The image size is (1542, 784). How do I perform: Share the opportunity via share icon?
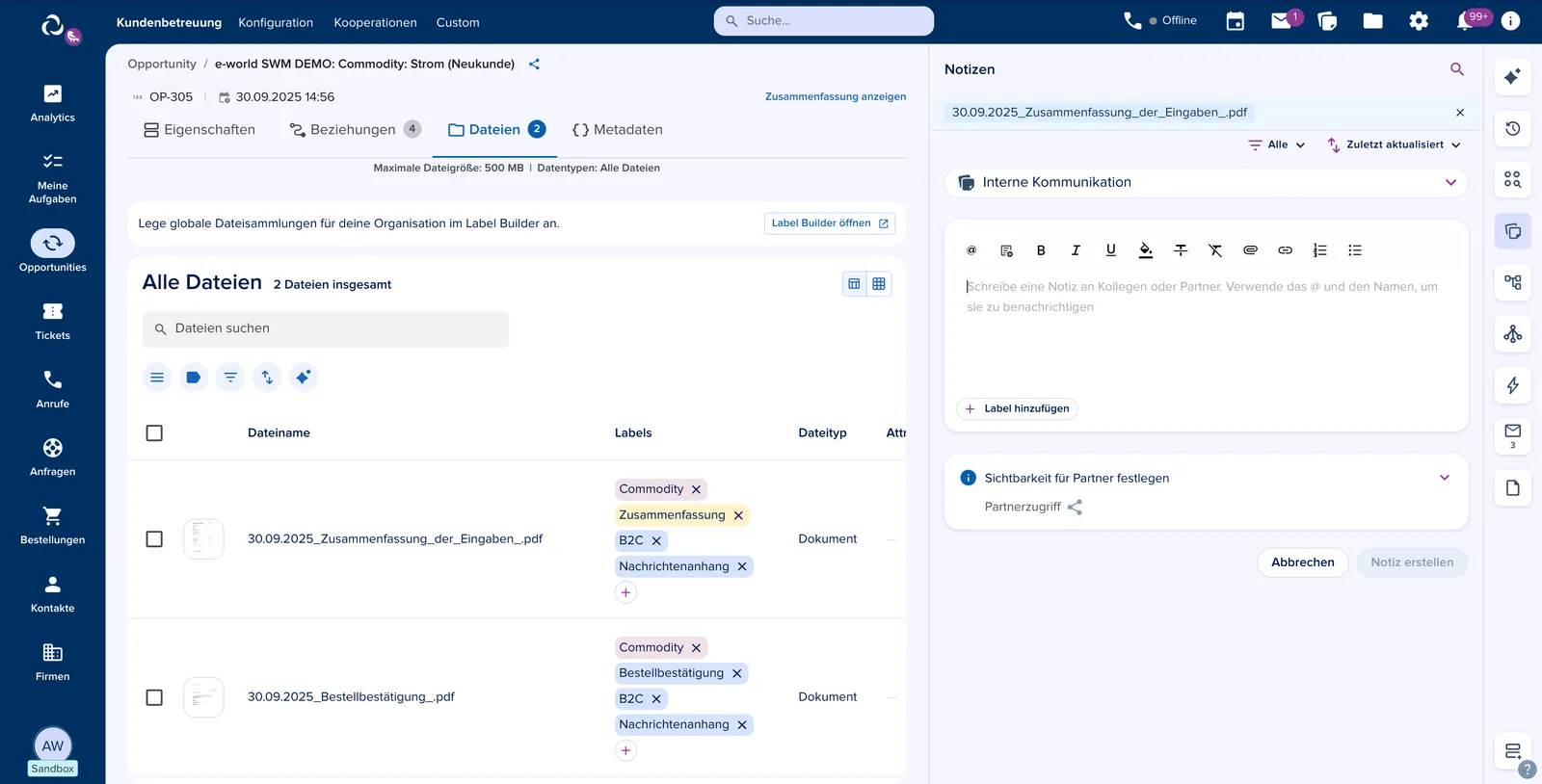[534, 65]
